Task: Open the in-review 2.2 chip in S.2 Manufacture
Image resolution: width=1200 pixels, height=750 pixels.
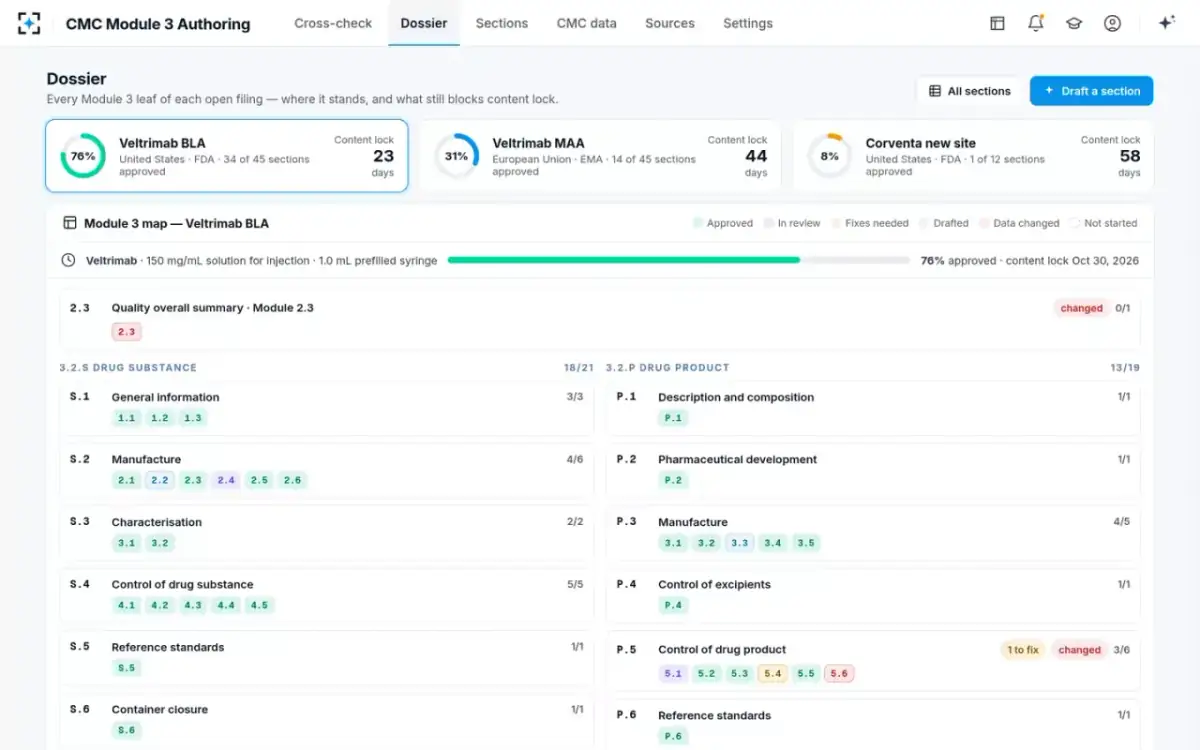Action: coord(159,480)
